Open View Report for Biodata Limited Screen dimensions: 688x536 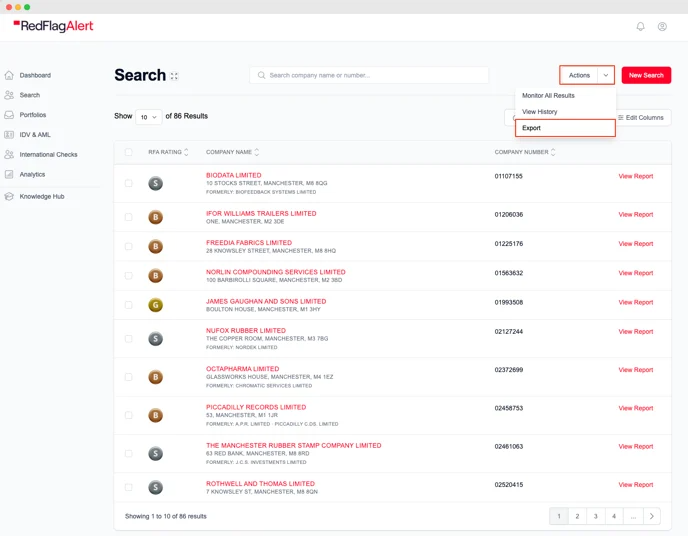(636, 176)
